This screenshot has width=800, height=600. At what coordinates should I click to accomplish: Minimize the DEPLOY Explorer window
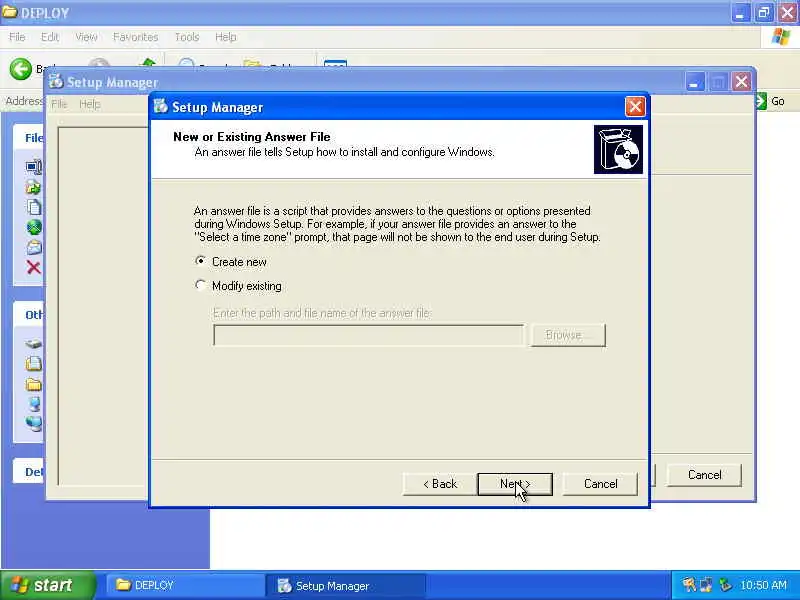click(x=740, y=13)
